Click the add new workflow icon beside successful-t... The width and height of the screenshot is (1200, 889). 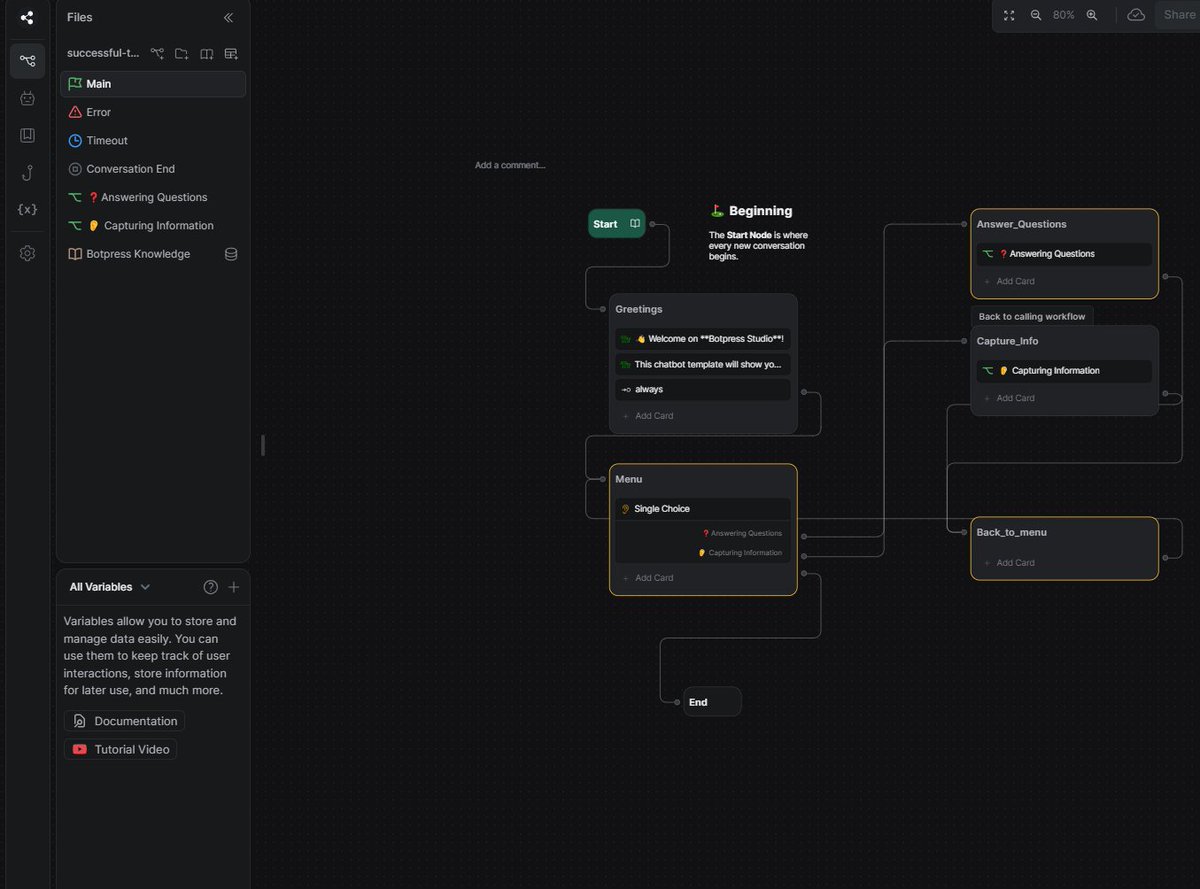point(157,54)
